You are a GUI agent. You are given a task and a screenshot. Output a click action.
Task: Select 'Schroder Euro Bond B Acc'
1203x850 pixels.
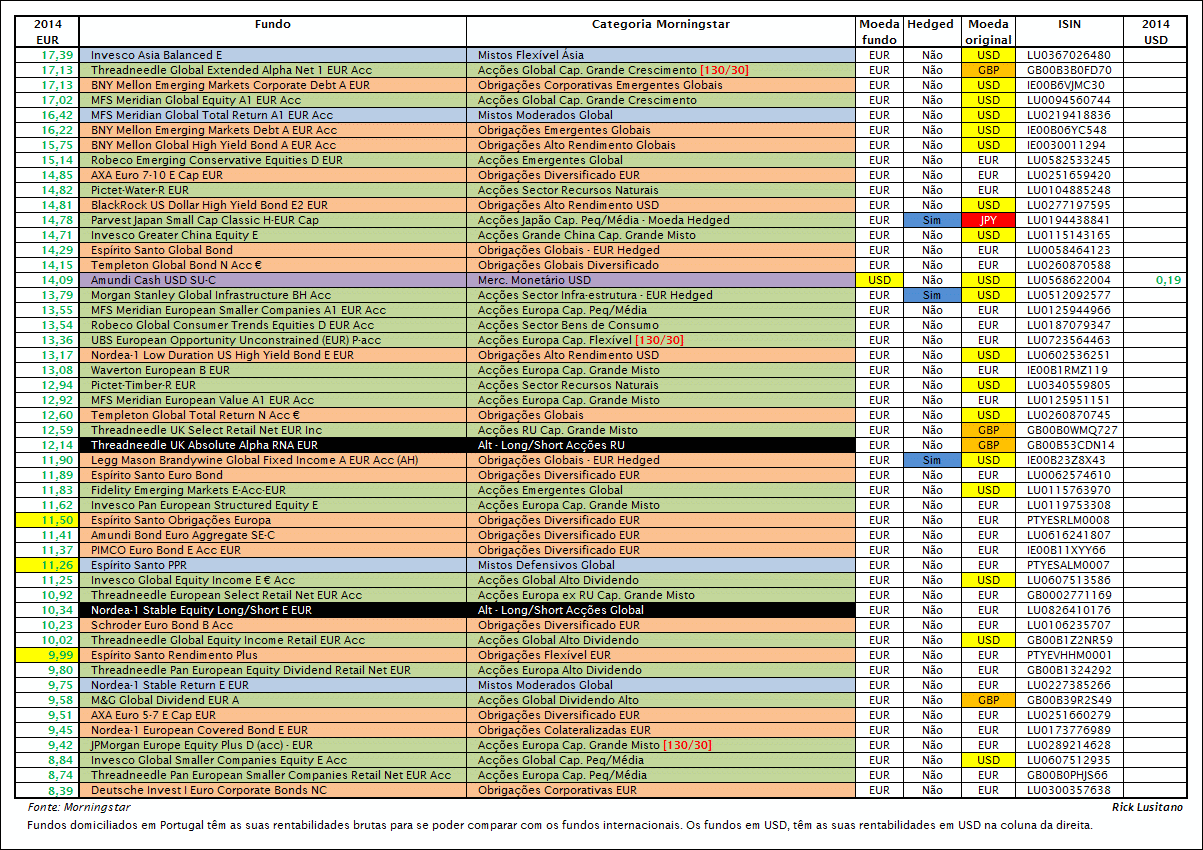[273, 625]
